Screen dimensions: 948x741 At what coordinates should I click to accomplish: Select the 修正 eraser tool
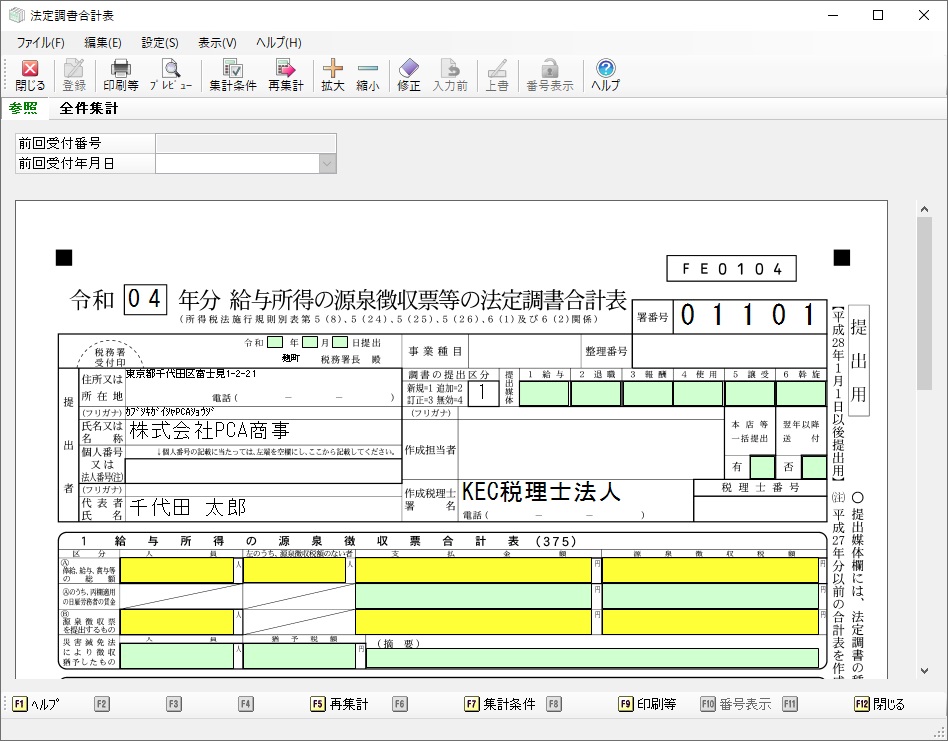click(408, 76)
